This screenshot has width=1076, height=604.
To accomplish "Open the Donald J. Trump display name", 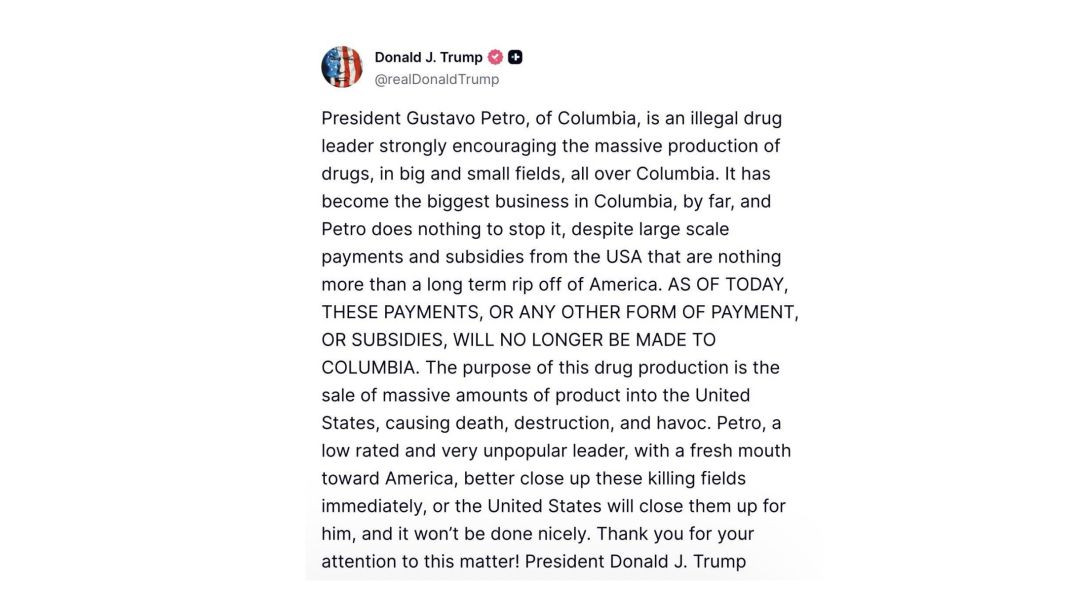I will [x=428, y=57].
